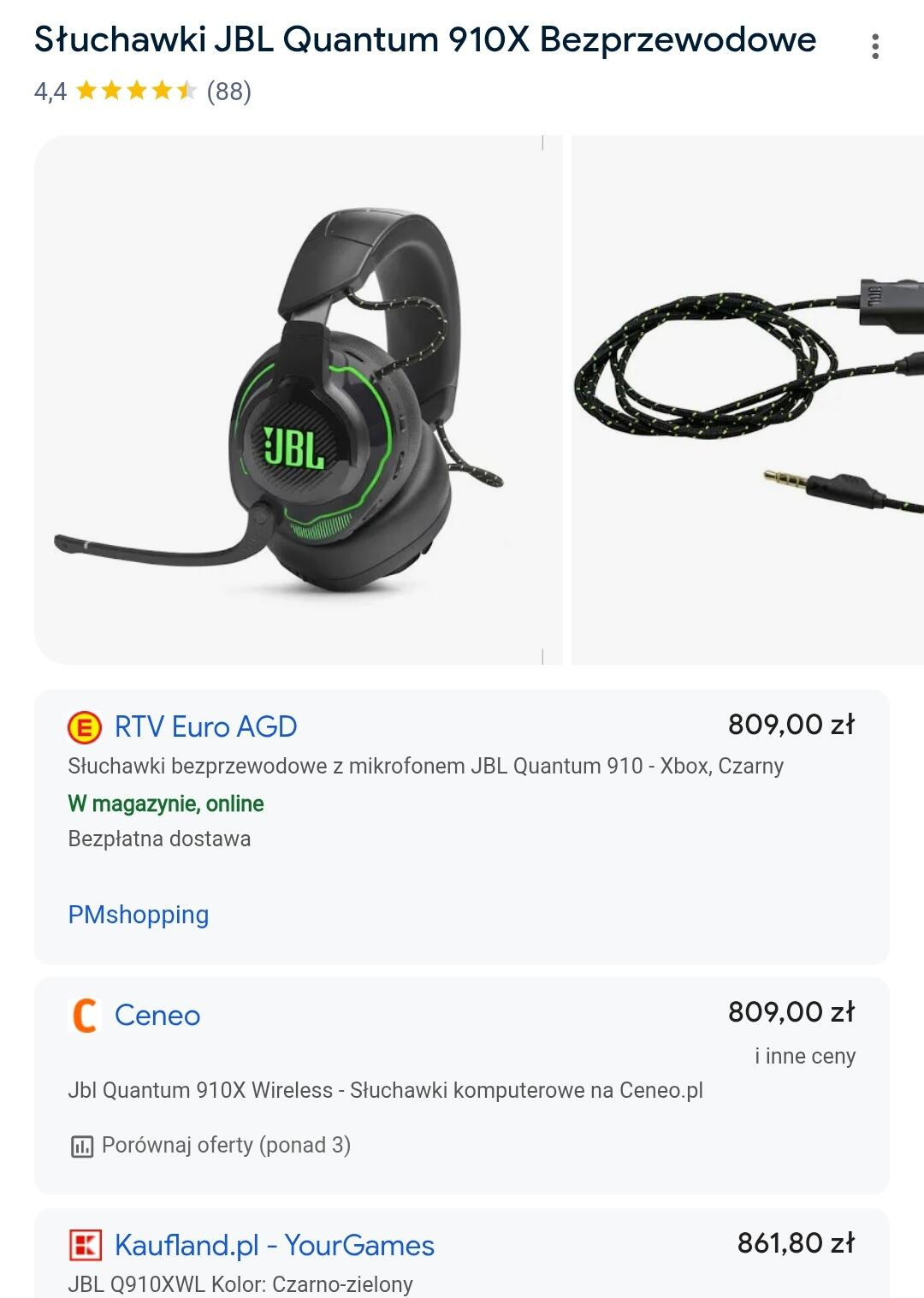
Task: Open the JBL headset product photo
Action: 298,400
